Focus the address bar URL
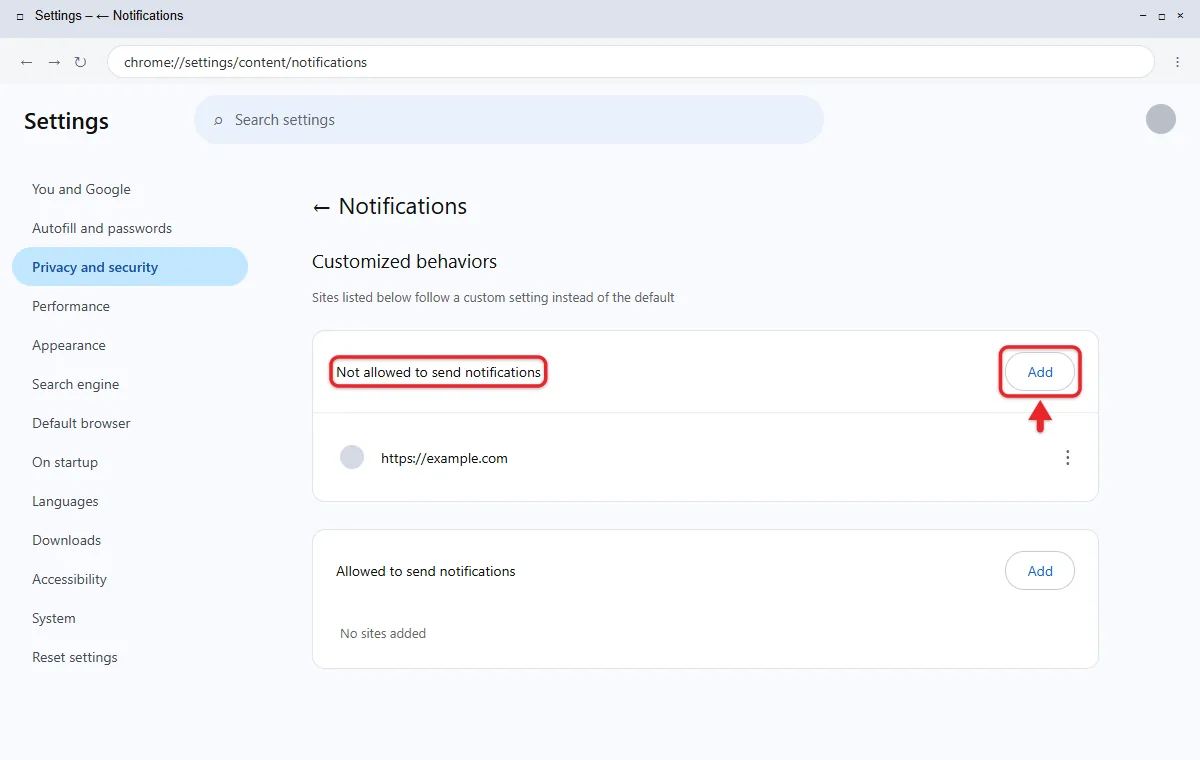This screenshot has width=1200, height=760. 630,62
